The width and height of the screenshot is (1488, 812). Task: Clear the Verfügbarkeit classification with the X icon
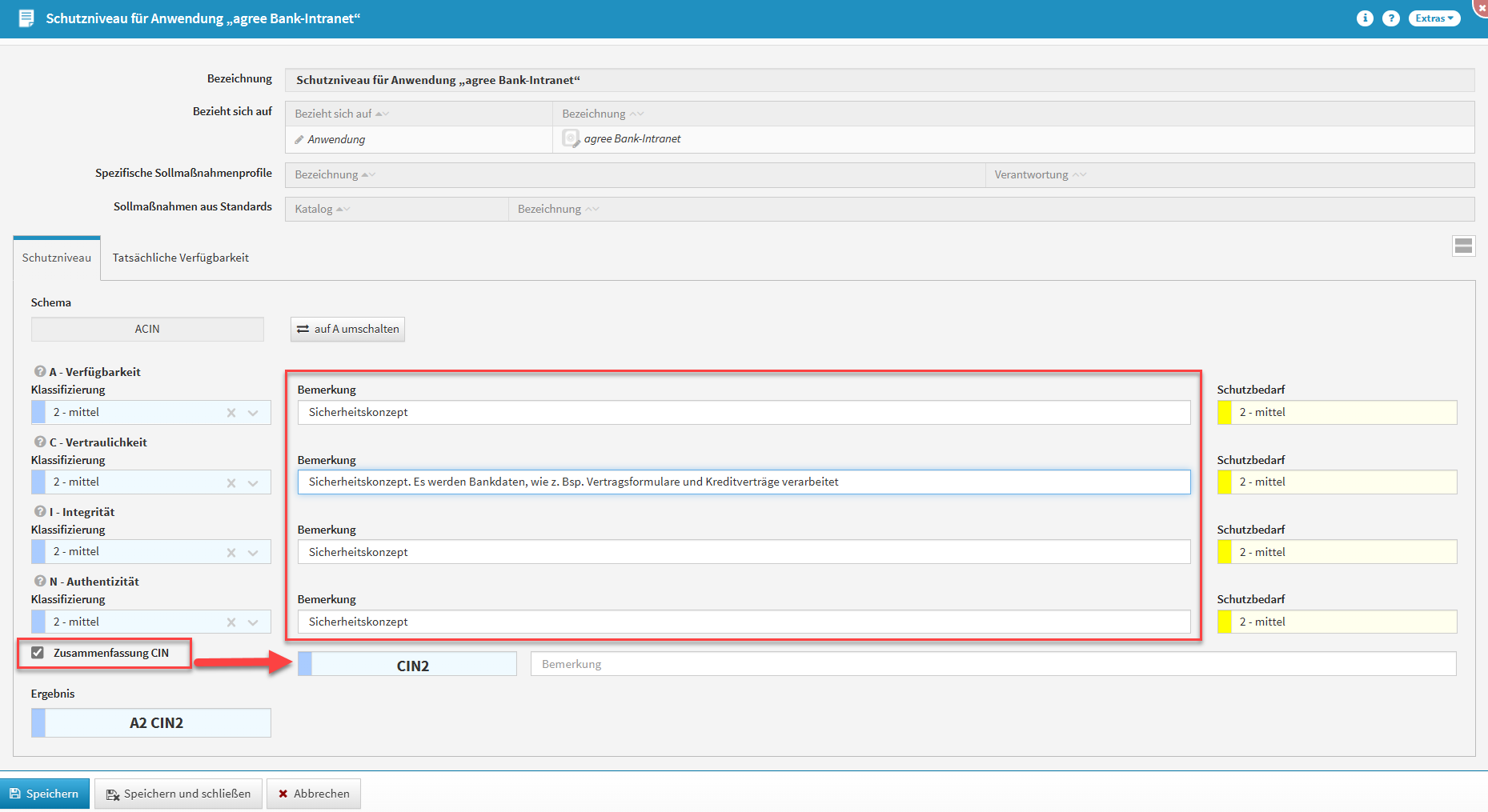click(231, 413)
